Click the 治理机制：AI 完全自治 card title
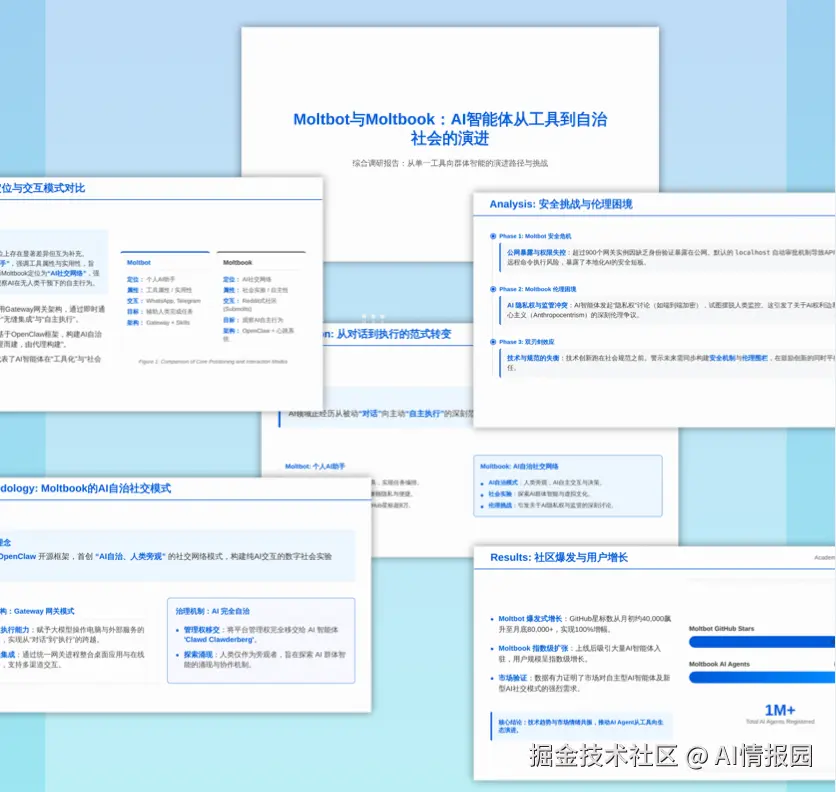The height and width of the screenshot is (792, 836). pyautogui.click(x=213, y=611)
